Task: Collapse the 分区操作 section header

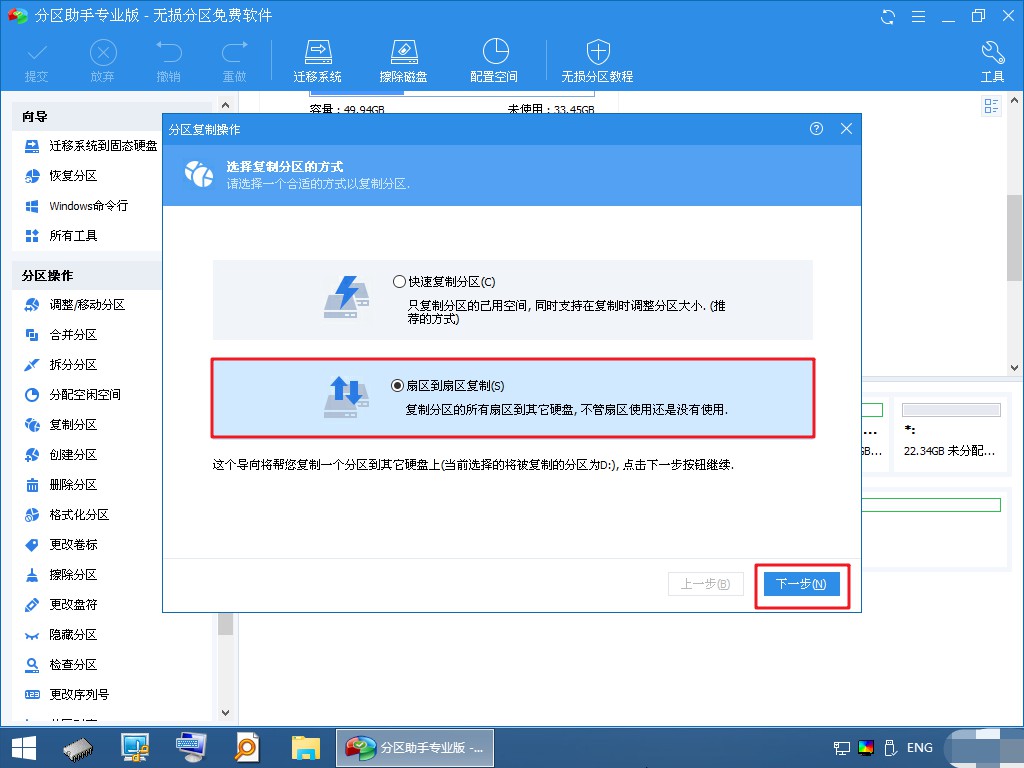Action: (87, 276)
